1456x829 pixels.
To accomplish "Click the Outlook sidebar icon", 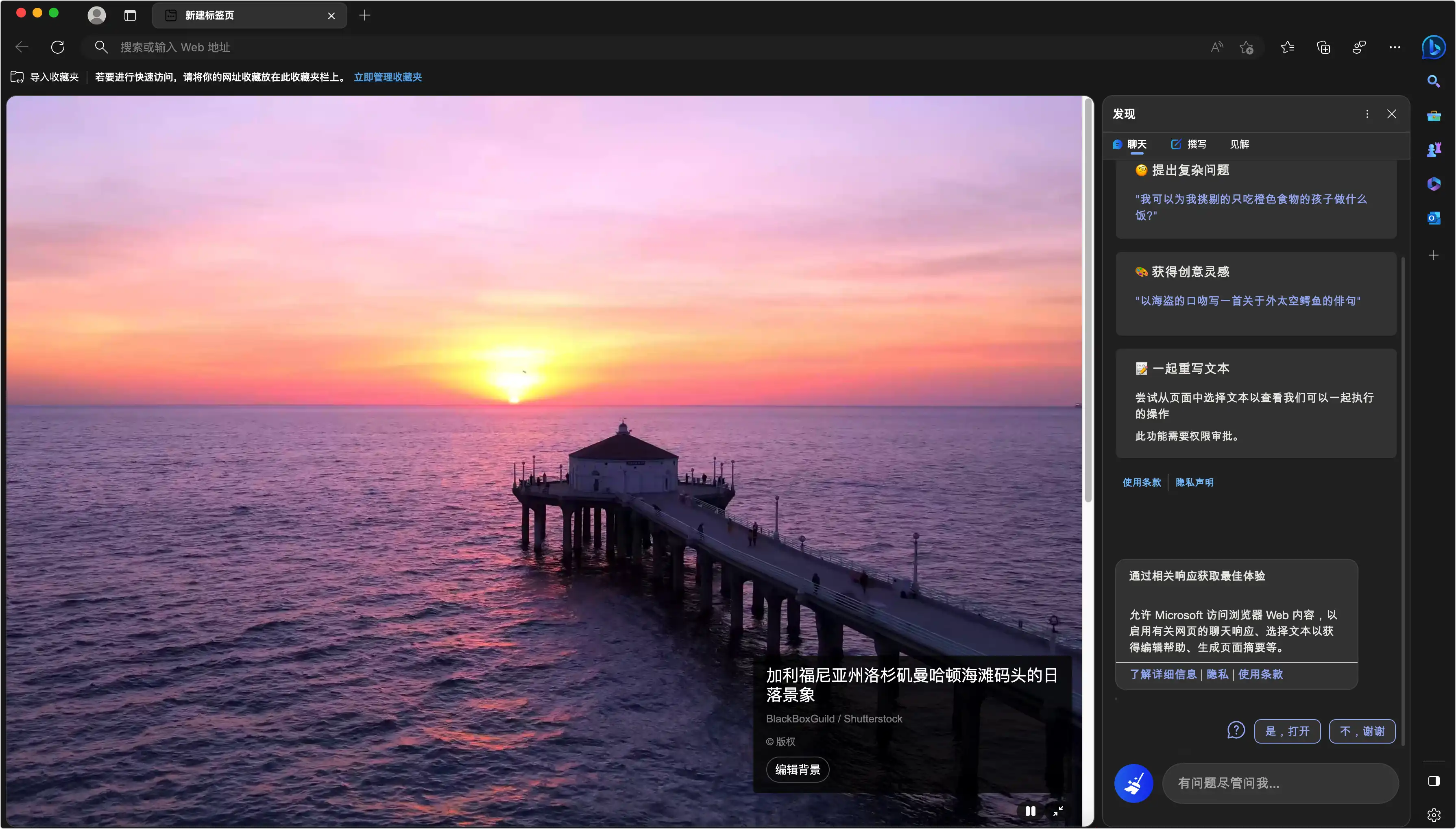I will pyautogui.click(x=1433, y=218).
